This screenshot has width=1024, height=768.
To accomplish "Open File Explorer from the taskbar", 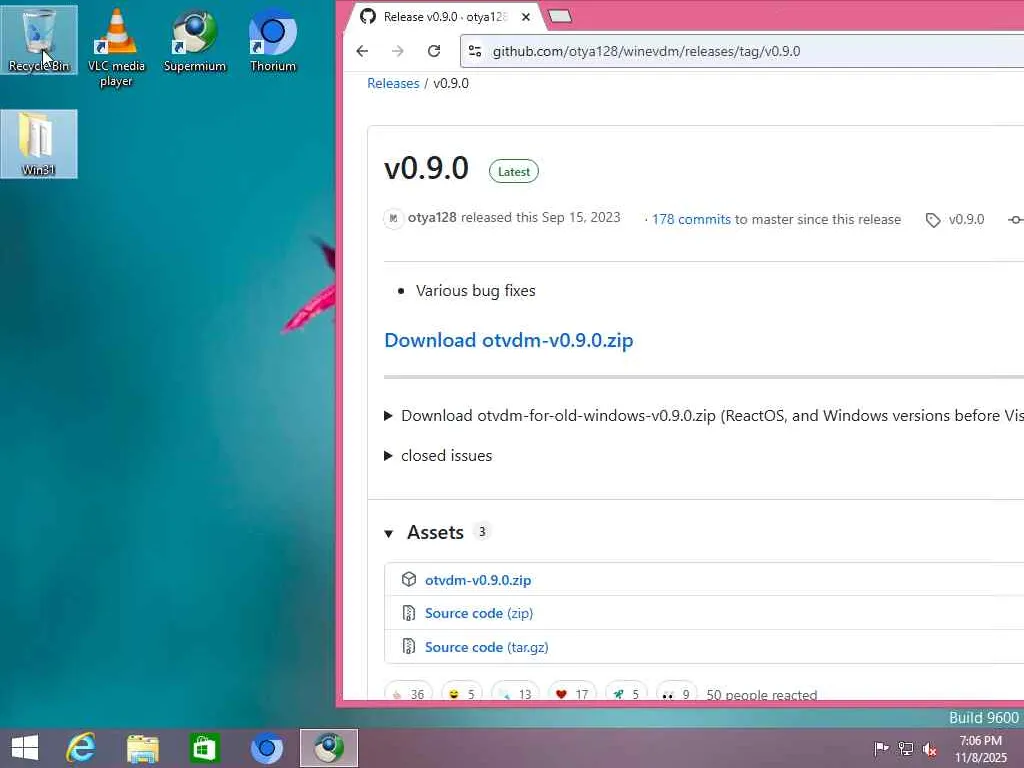I will (142, 748).
